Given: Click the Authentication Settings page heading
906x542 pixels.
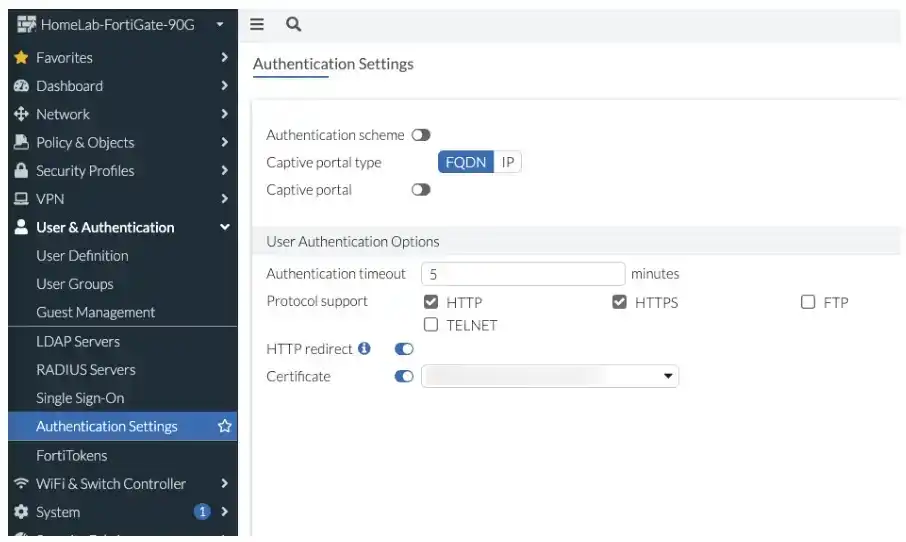Looking at the screenshot, I should [333, 64].
